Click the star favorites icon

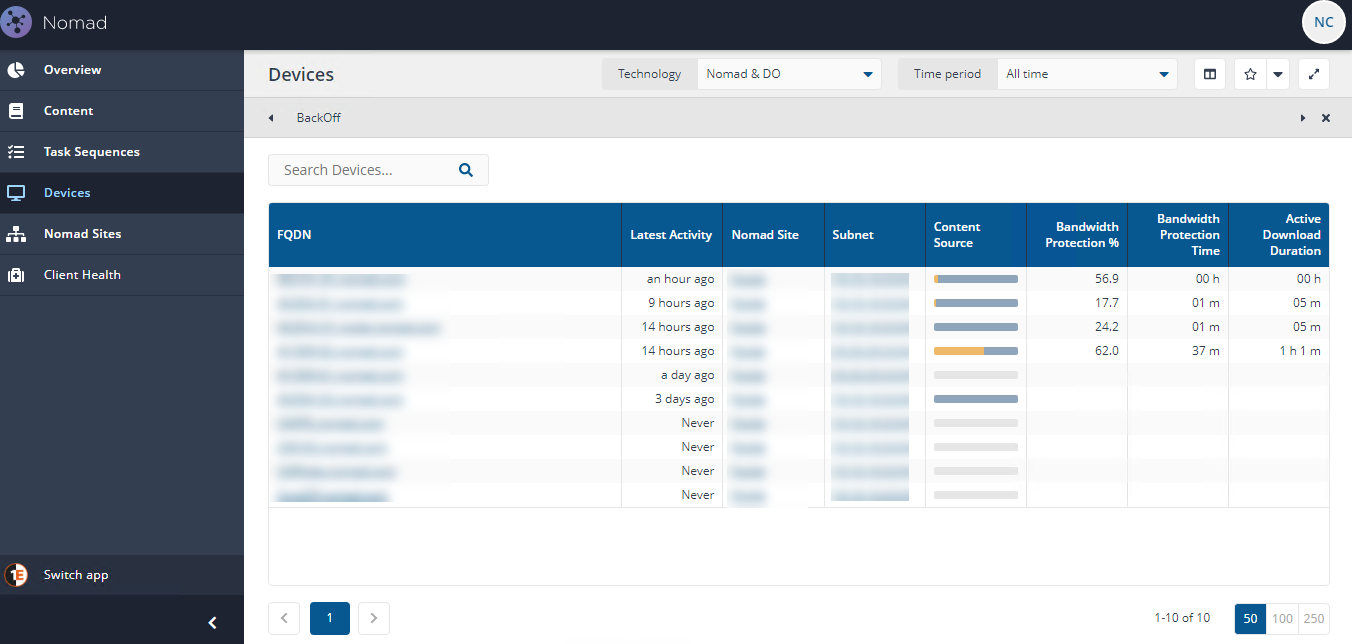click(x=1250, y=74)
